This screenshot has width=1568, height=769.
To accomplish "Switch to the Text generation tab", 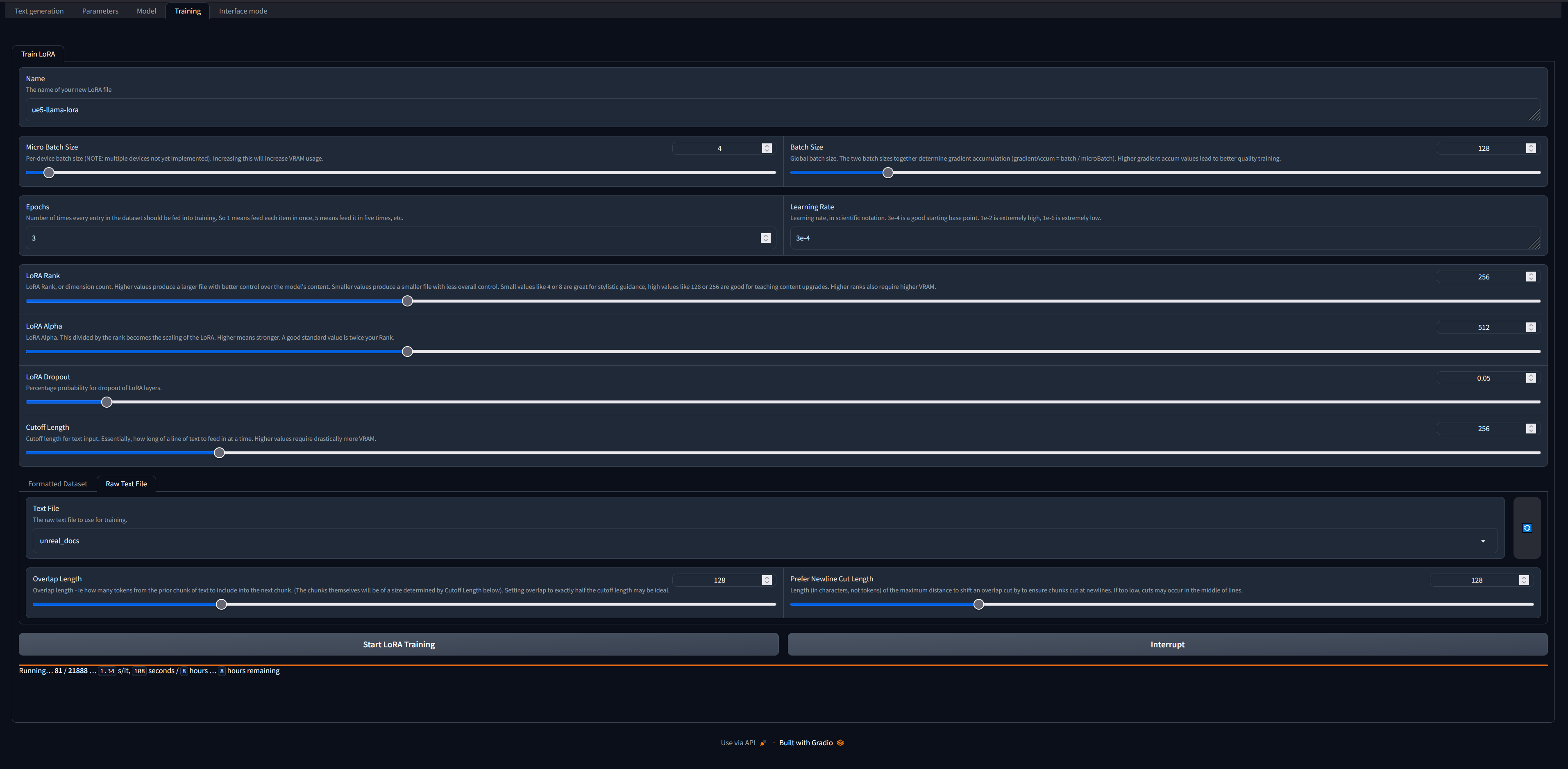I will [39, 11].
